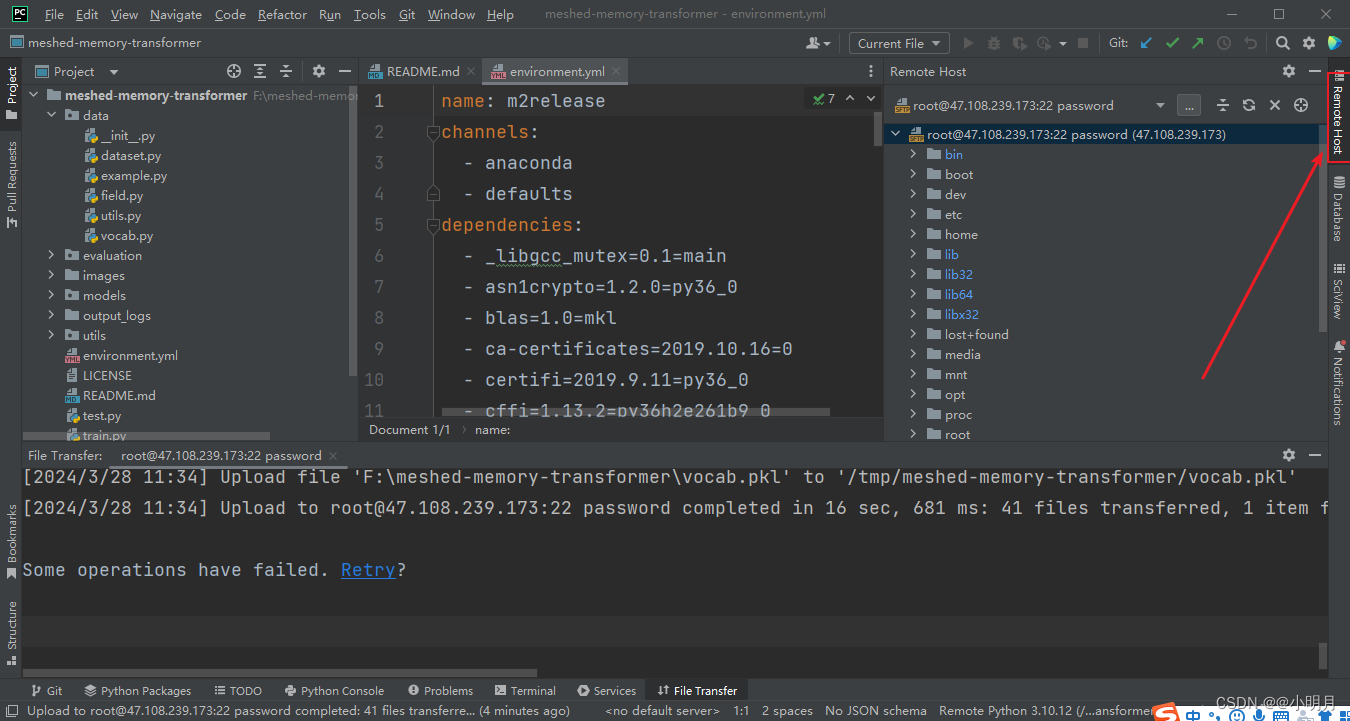The height and width of the screenshot is (721, 1350).
Task: Expand the remote home directory
Action: point(913,234)
